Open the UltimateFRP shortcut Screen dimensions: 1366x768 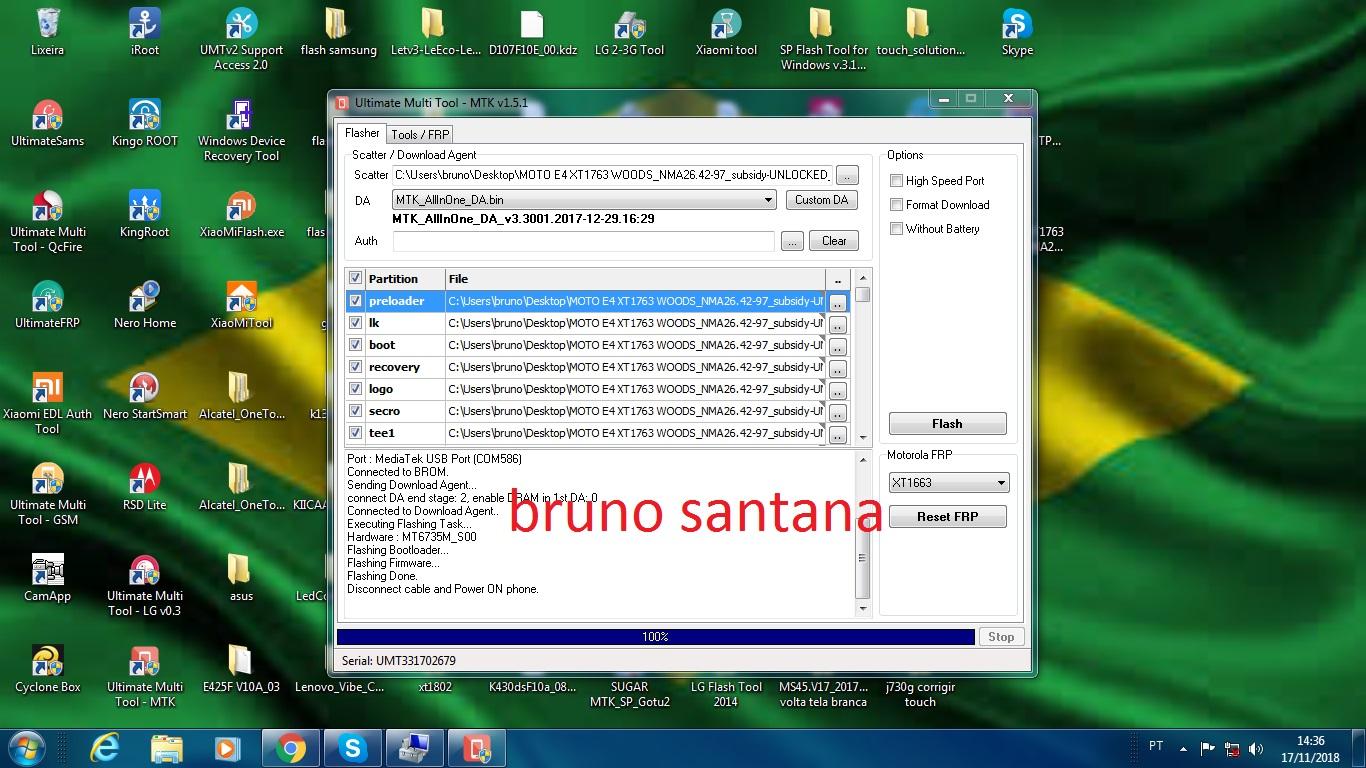tap(47, 305)
